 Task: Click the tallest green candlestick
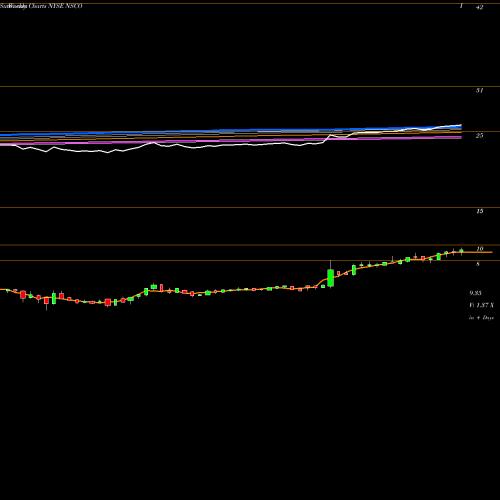click(x=330, y=278)
